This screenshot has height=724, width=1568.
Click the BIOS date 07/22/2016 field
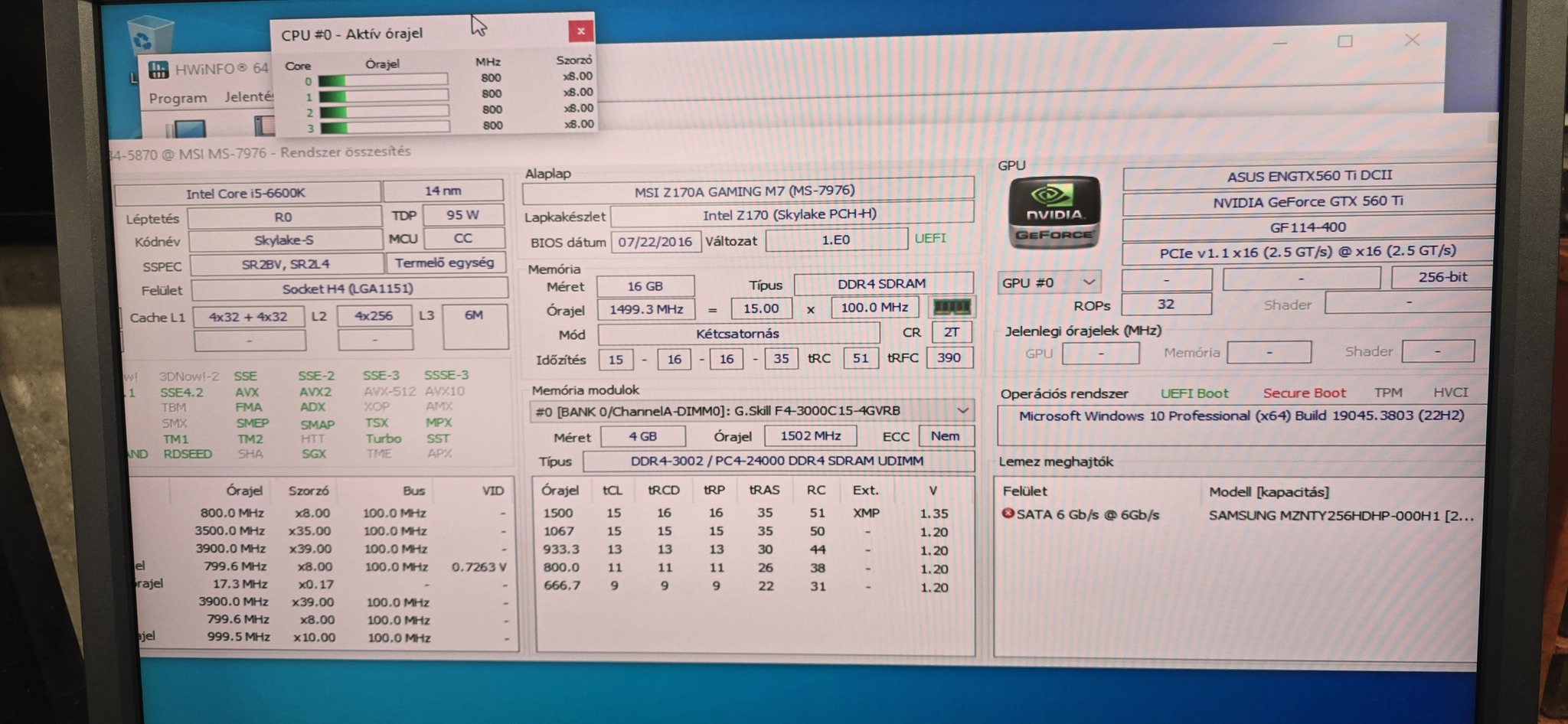pyautogui.click(x=655, y=242)
